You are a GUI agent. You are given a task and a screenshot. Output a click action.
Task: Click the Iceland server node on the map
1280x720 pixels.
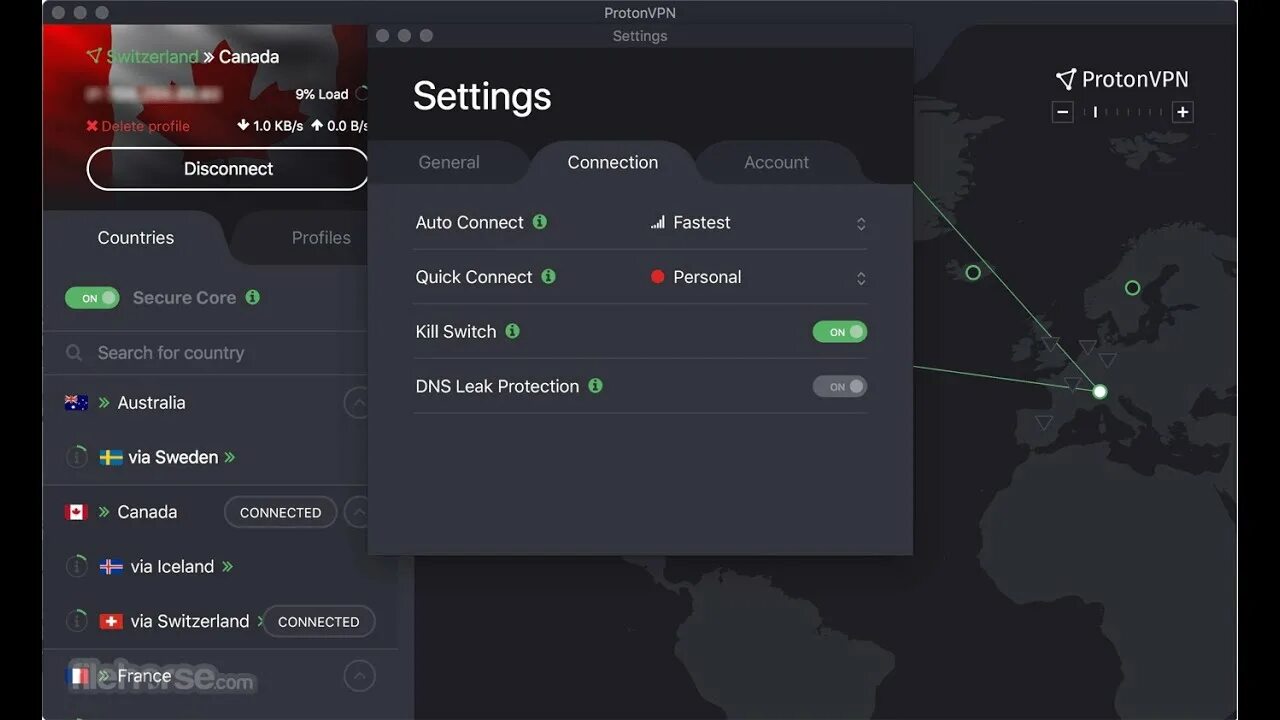(973, 272)
